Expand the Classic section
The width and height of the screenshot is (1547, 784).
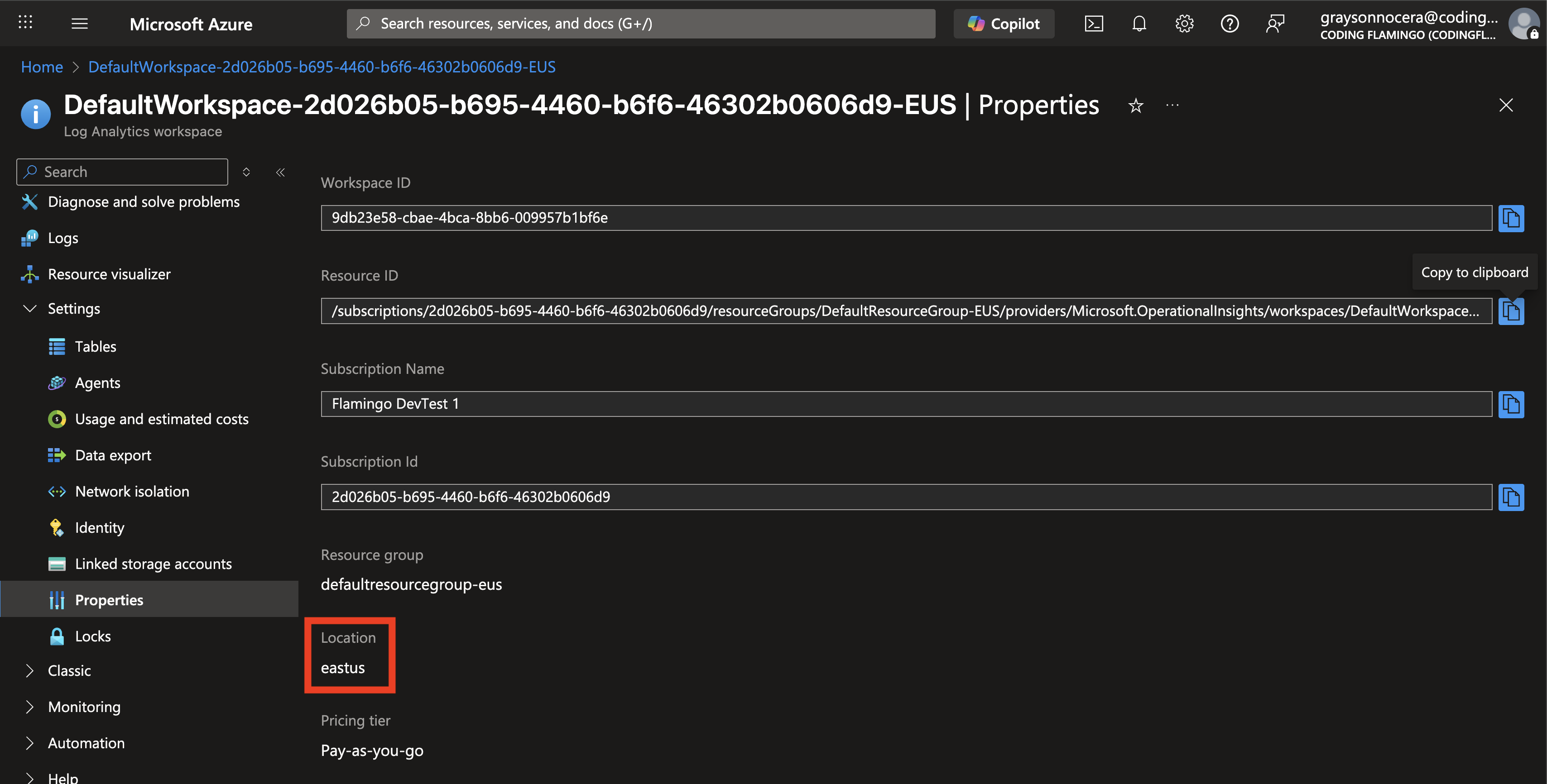30,670
